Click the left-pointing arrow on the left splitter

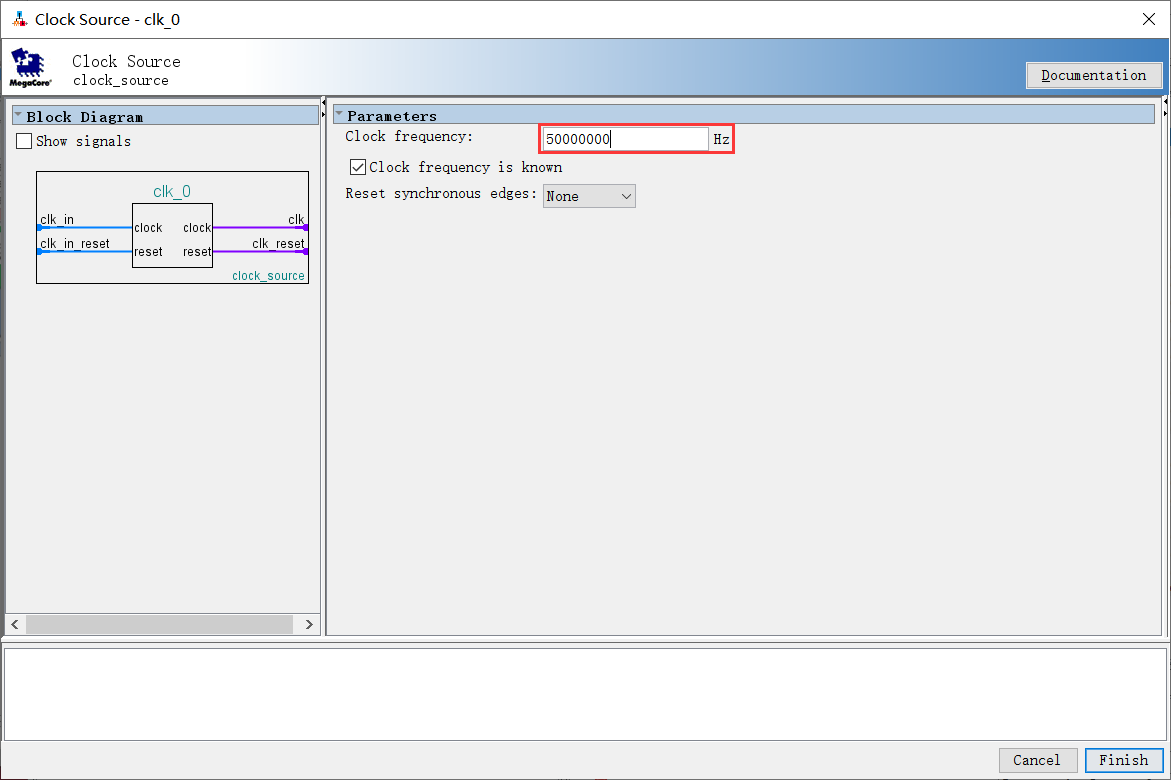(x=324, y=102)
